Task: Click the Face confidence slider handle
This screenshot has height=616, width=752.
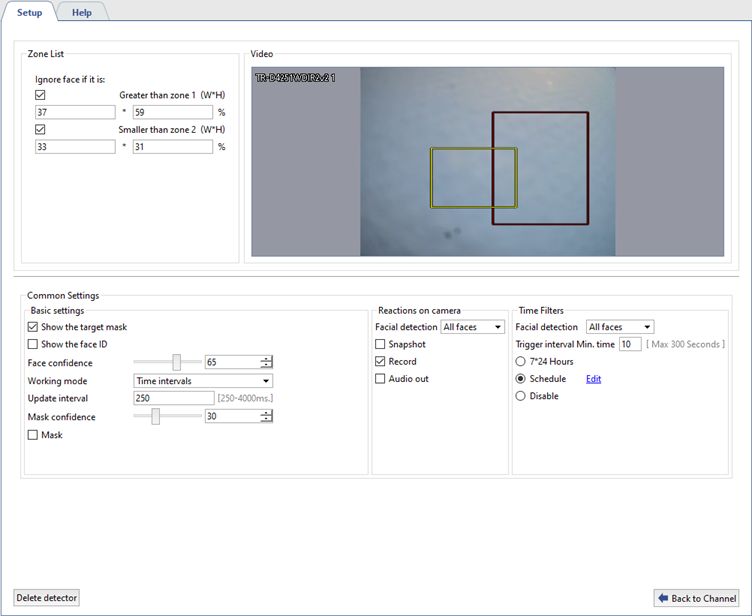Action: coord(176,362)
